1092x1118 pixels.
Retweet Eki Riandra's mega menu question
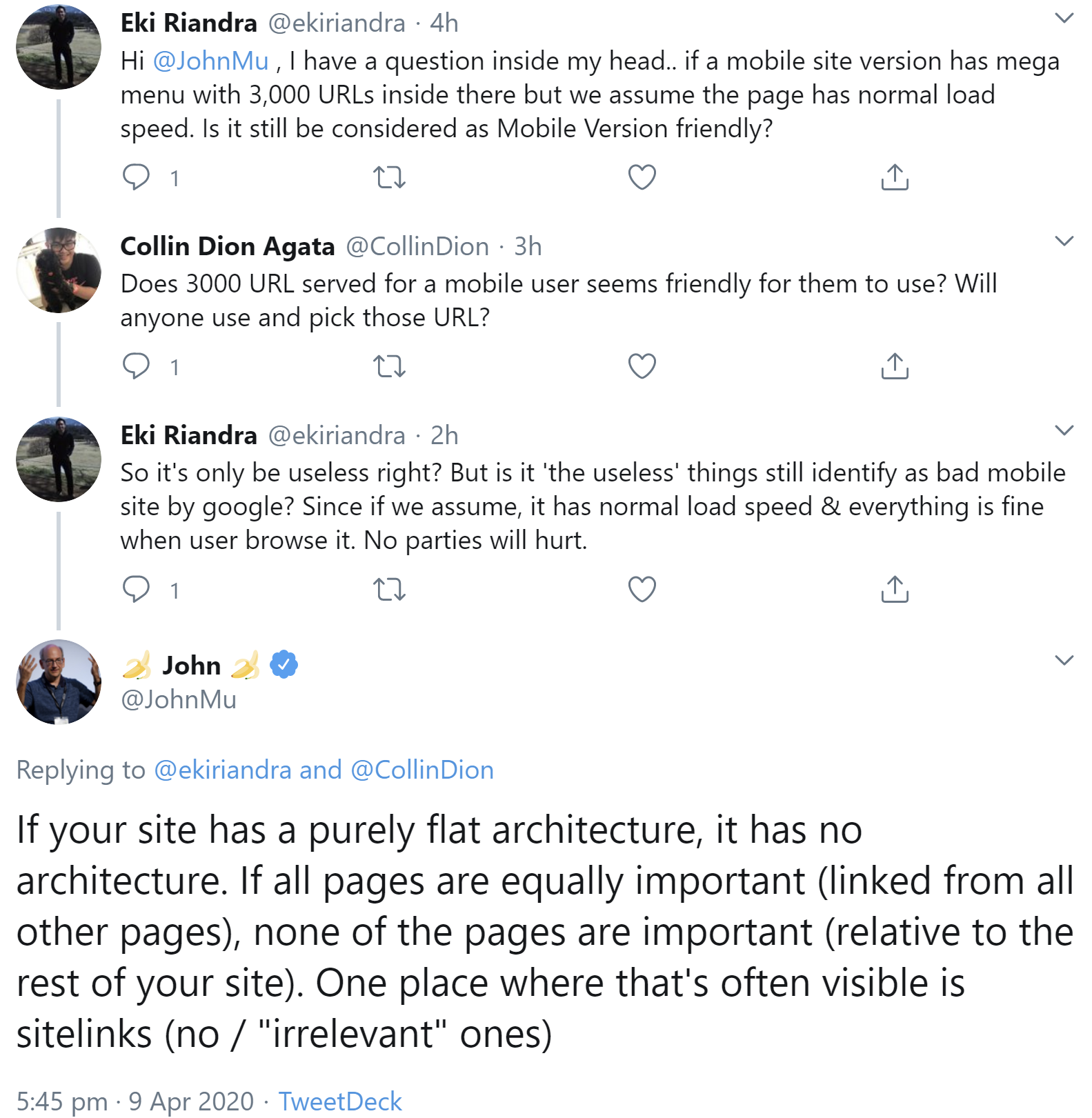pyautogui.click(x=389, y=177)
